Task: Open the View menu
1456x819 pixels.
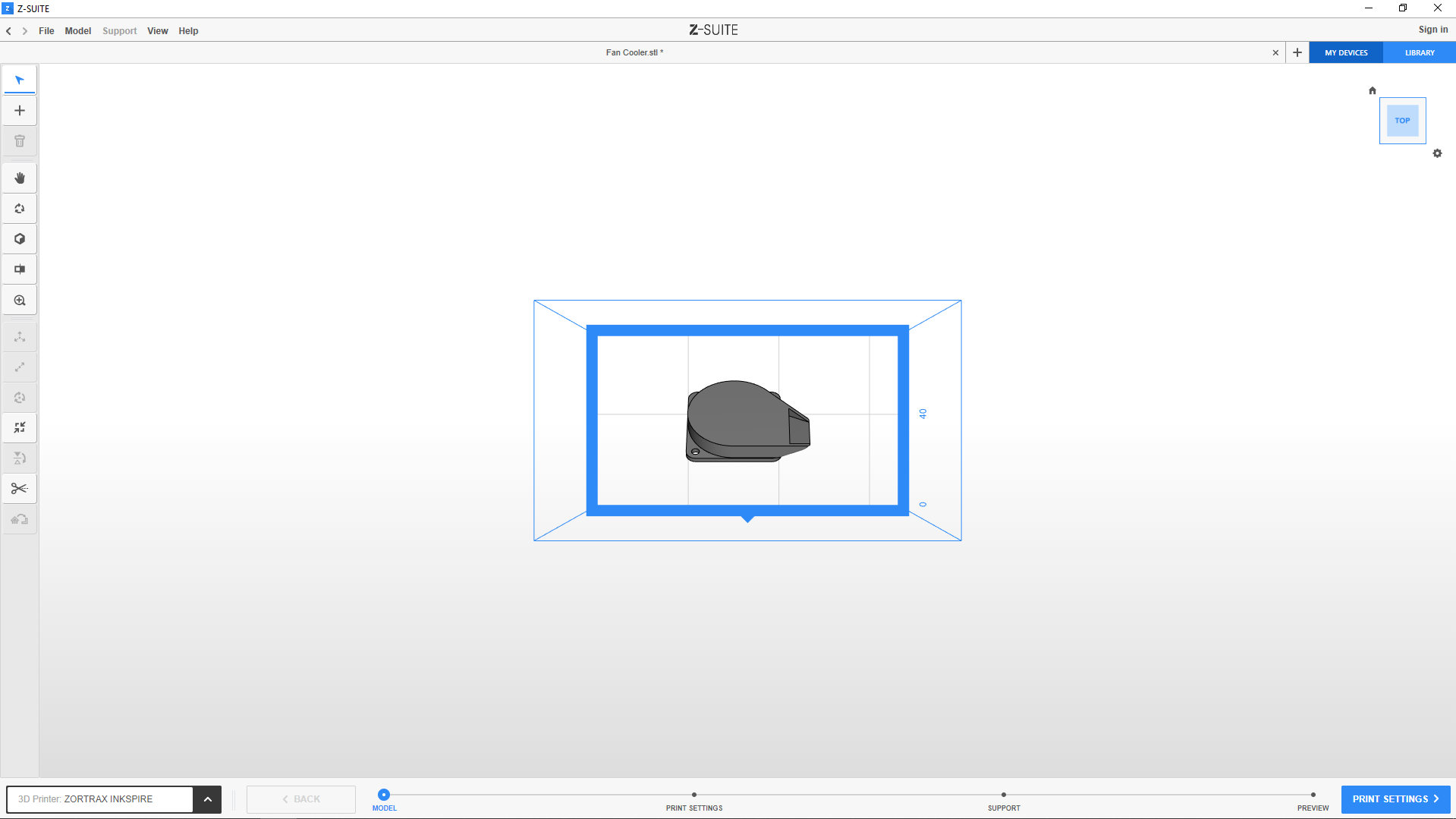Action: (157, 31)
